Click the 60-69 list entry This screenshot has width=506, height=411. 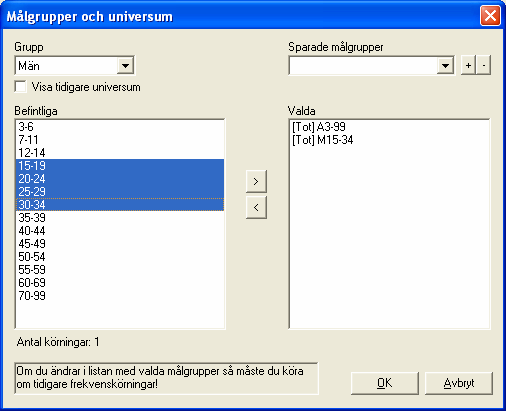(x=120, y=283)
